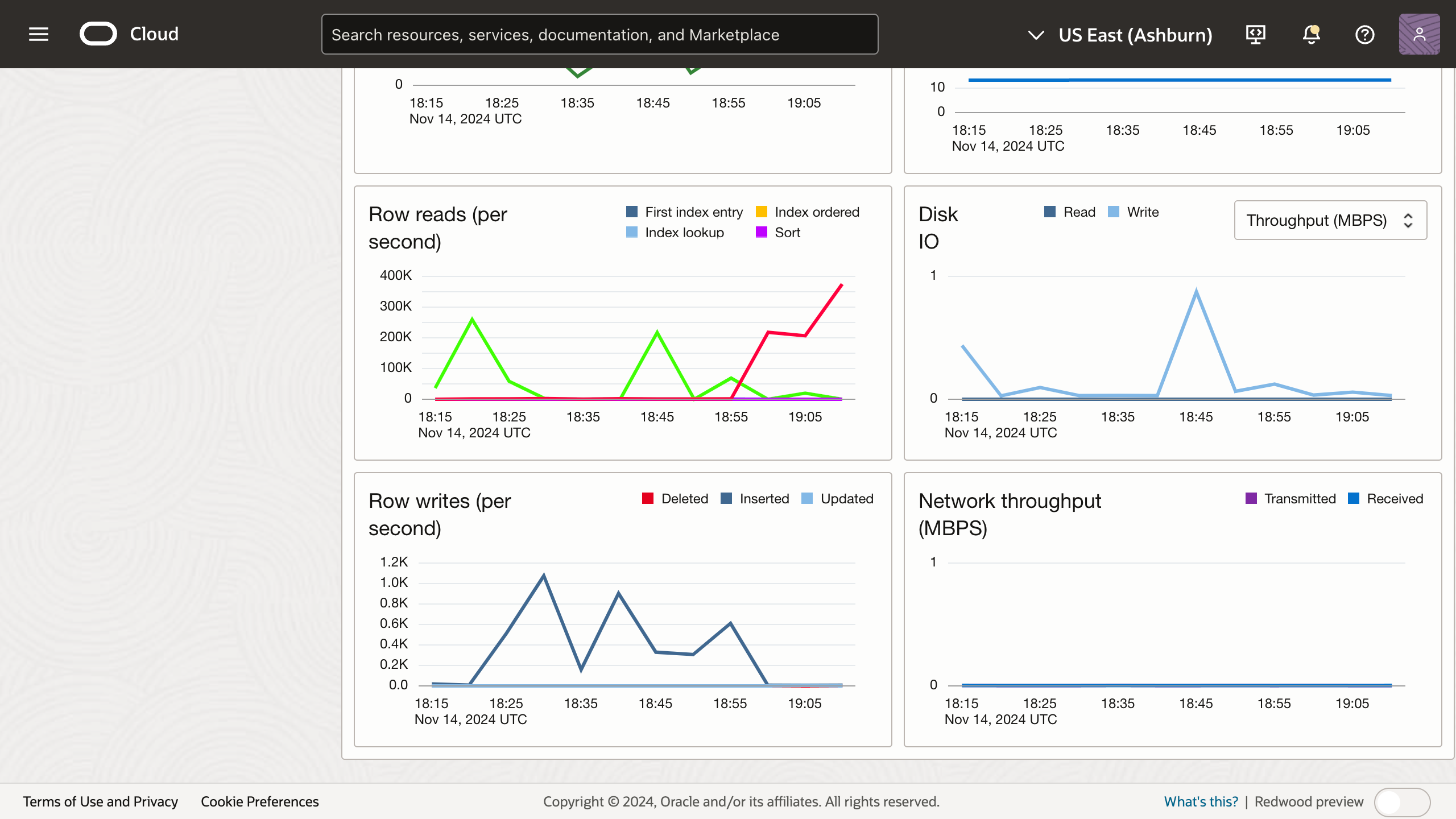Click the Sort color swatch in Row reads

pos(762,232)
